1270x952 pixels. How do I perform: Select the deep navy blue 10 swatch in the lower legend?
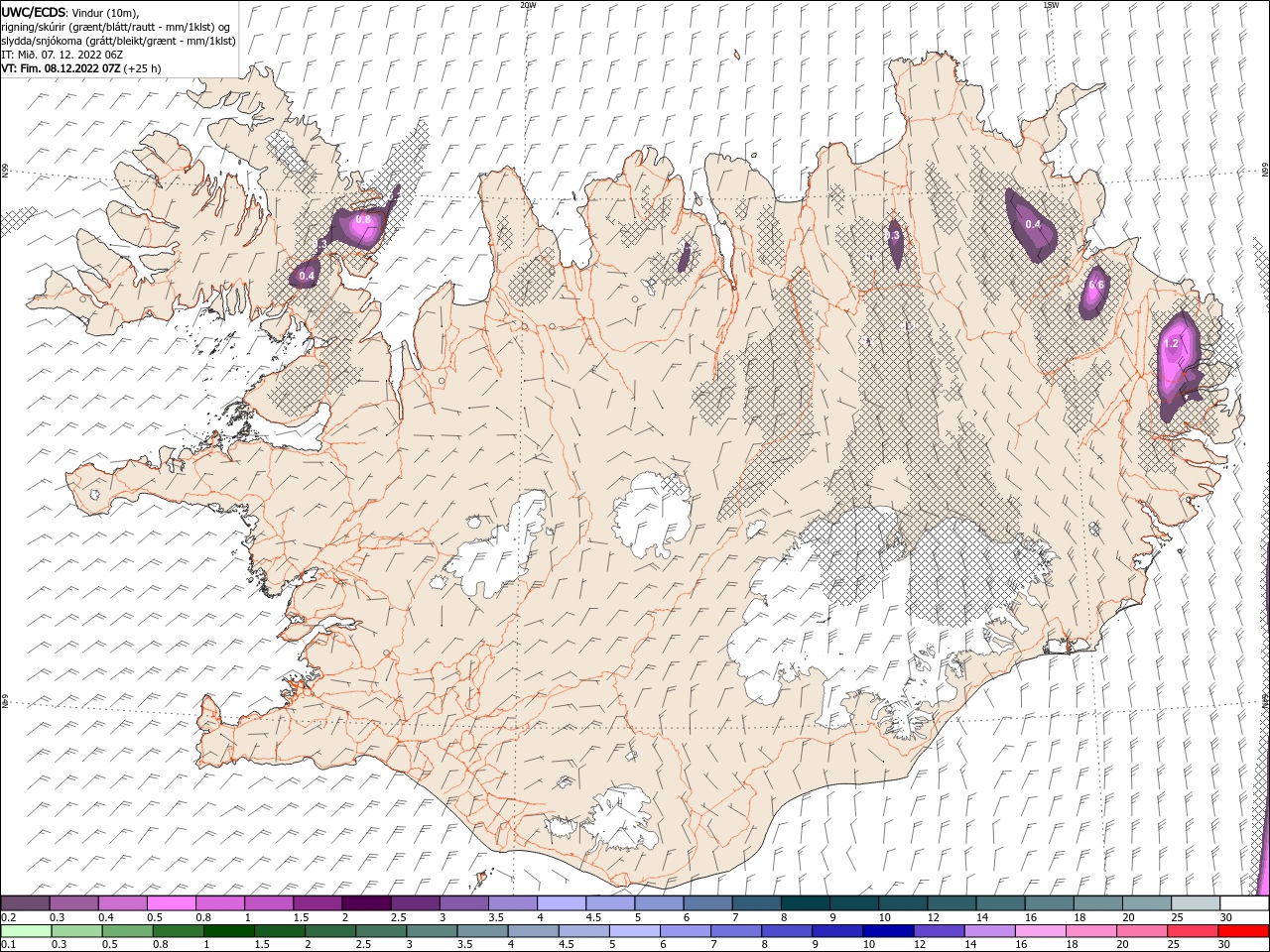point(888,931)
